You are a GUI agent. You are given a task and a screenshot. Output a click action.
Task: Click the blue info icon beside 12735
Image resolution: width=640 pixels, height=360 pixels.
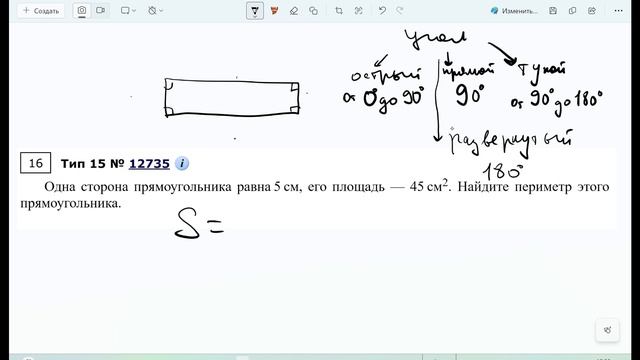click(182, 163)
